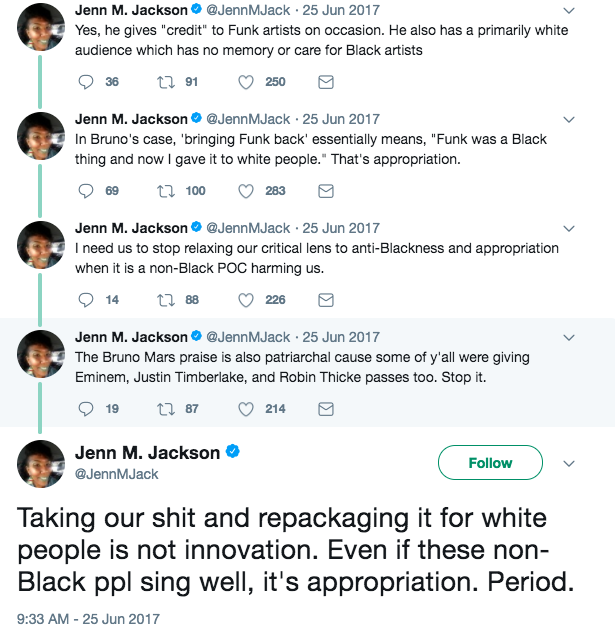Screen dimensions: 615x634
Task: Open the @JennMJack handle under main tweet
Action: (116, 474)
